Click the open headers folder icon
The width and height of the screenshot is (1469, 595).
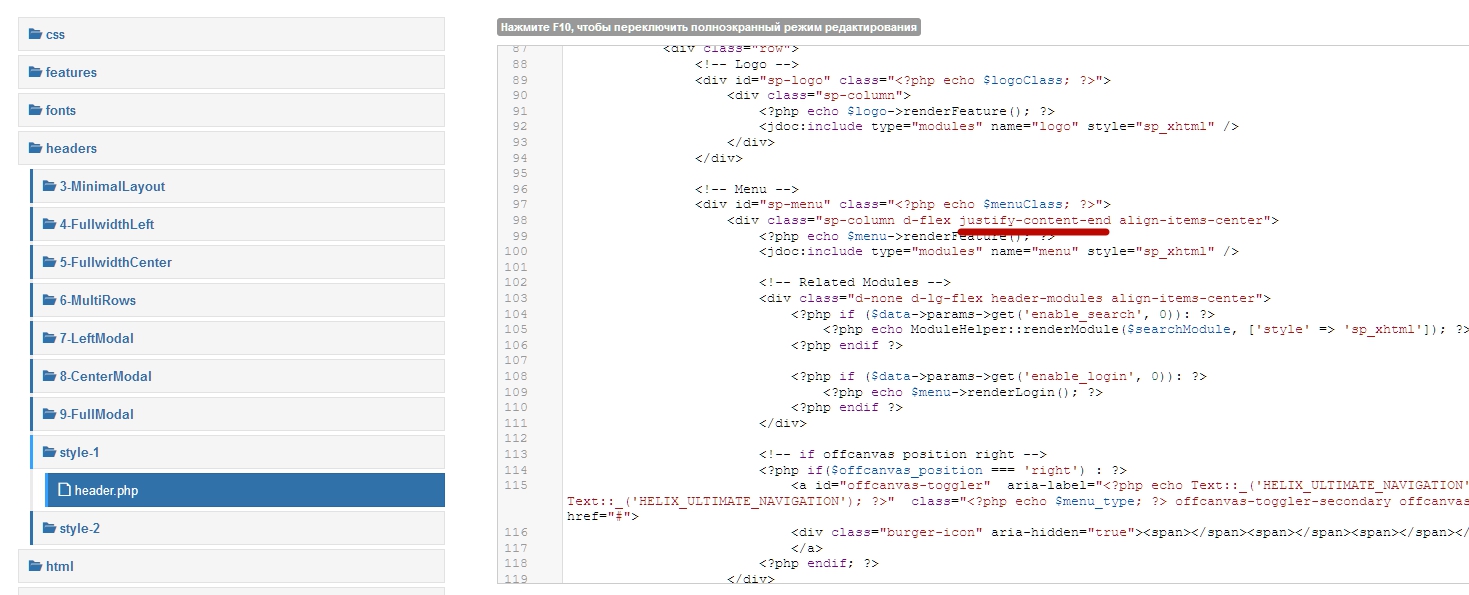coord(36,148)
